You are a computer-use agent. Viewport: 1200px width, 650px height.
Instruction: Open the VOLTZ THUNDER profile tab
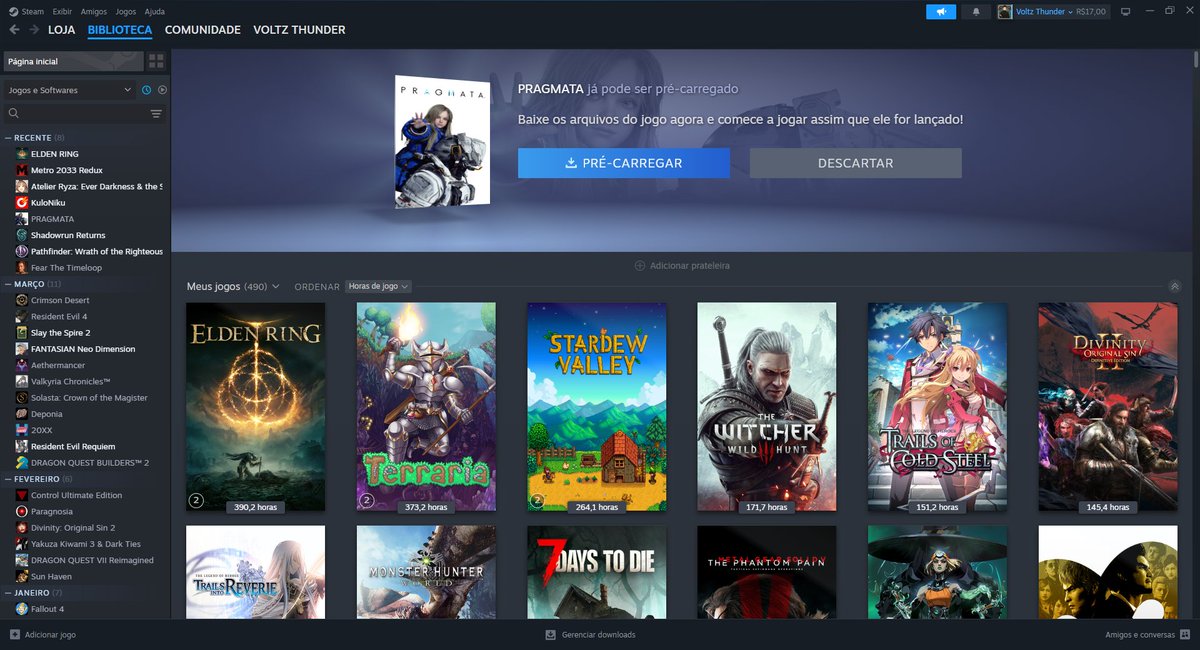pos(299,30)
